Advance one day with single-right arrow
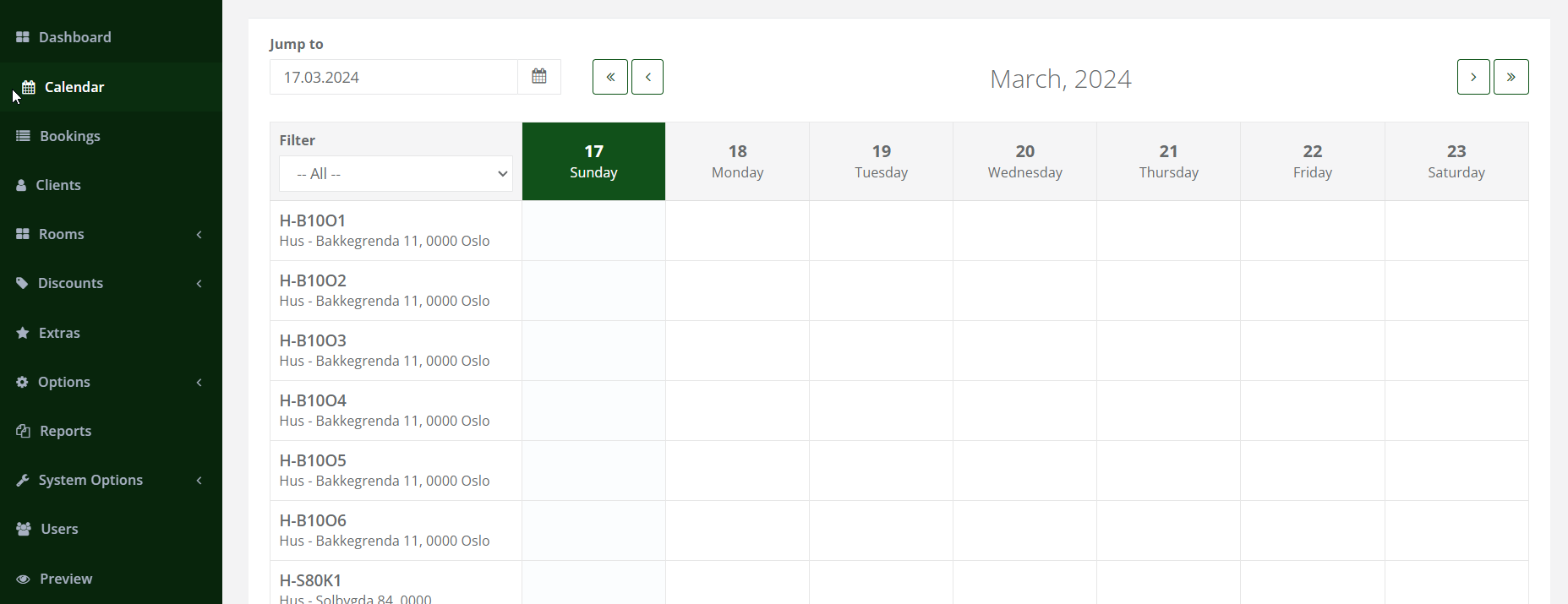 tap(1472, 77)
